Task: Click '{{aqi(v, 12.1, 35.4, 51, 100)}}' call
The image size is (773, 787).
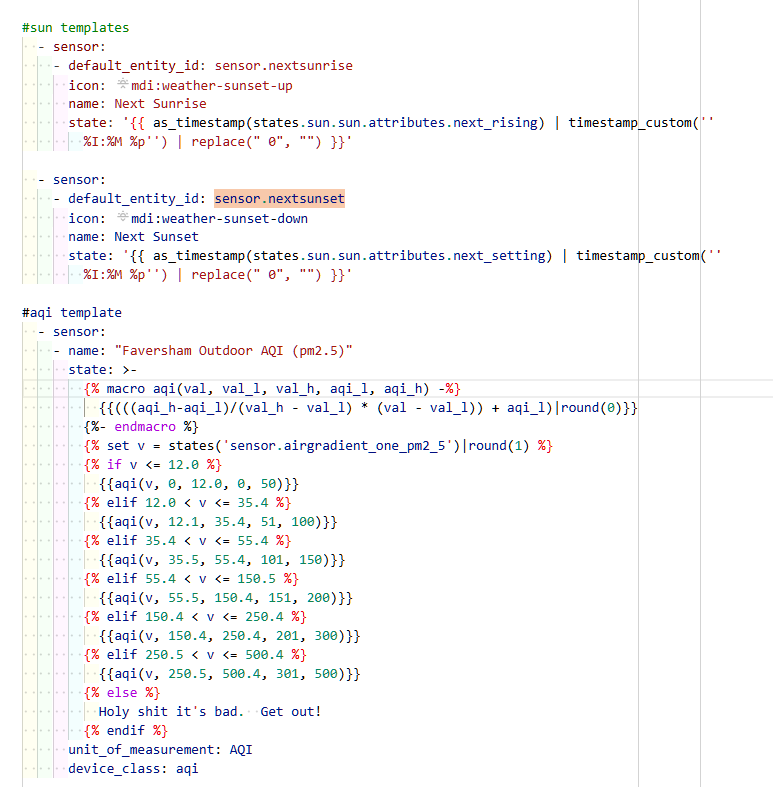Action: coord(218,522)
